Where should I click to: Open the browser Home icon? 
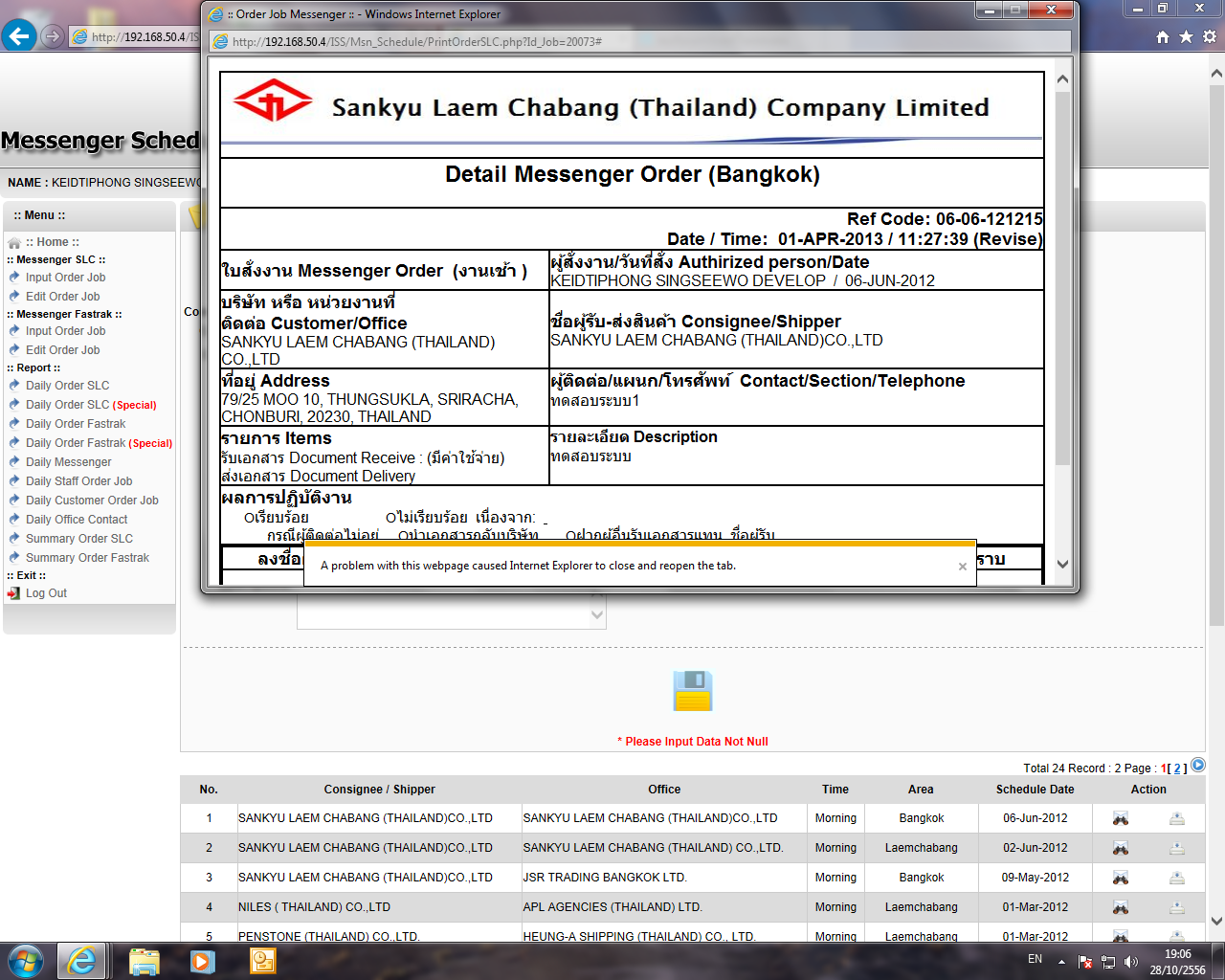(1163, 36)
